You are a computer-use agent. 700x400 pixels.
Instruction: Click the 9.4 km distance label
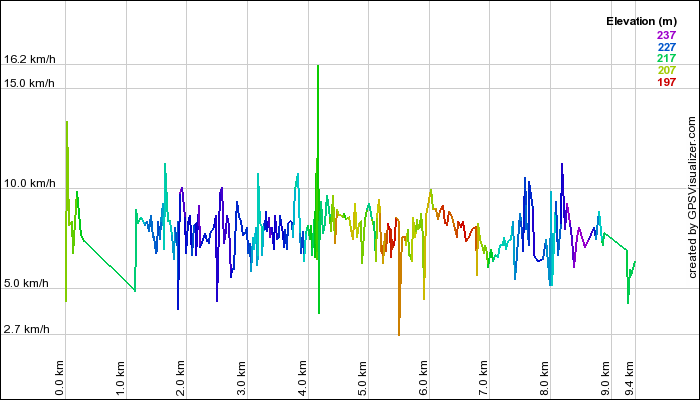pos(629,378)
